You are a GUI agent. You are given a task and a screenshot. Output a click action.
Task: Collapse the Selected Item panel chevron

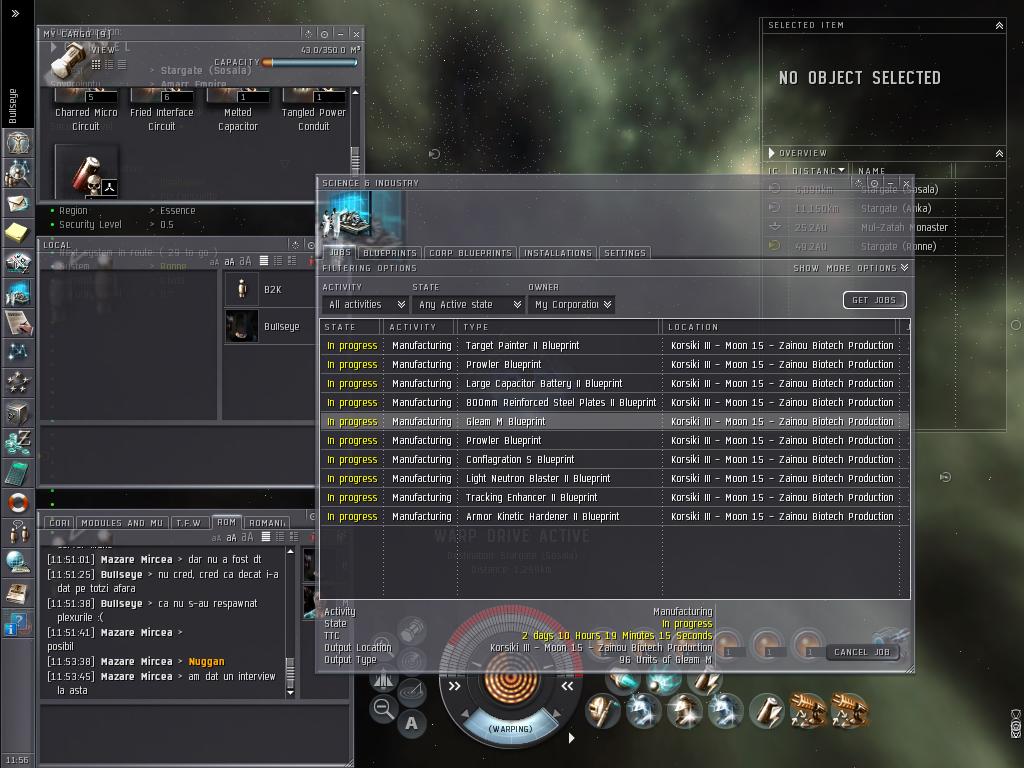tap(999, 25)
